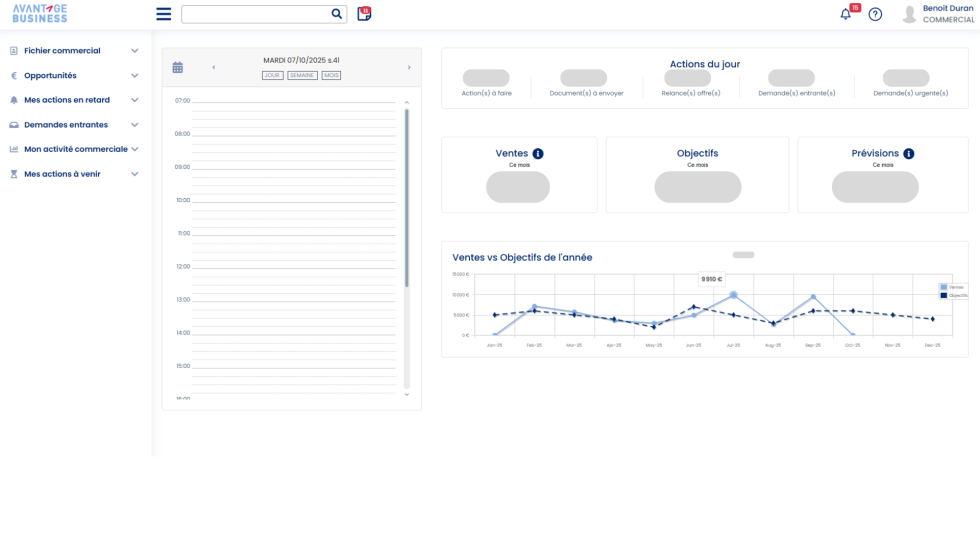Image resolution: width=980 pixels, height=551 pixels.
Task: Click the help question mark icon
Action: 875,14
